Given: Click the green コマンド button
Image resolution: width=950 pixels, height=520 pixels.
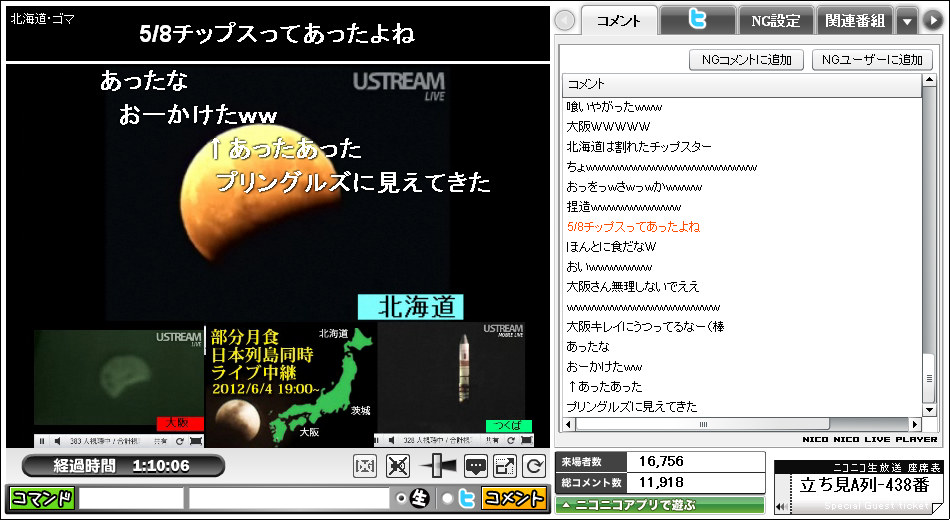Looking at the screenshot, I should click(42, 499).
